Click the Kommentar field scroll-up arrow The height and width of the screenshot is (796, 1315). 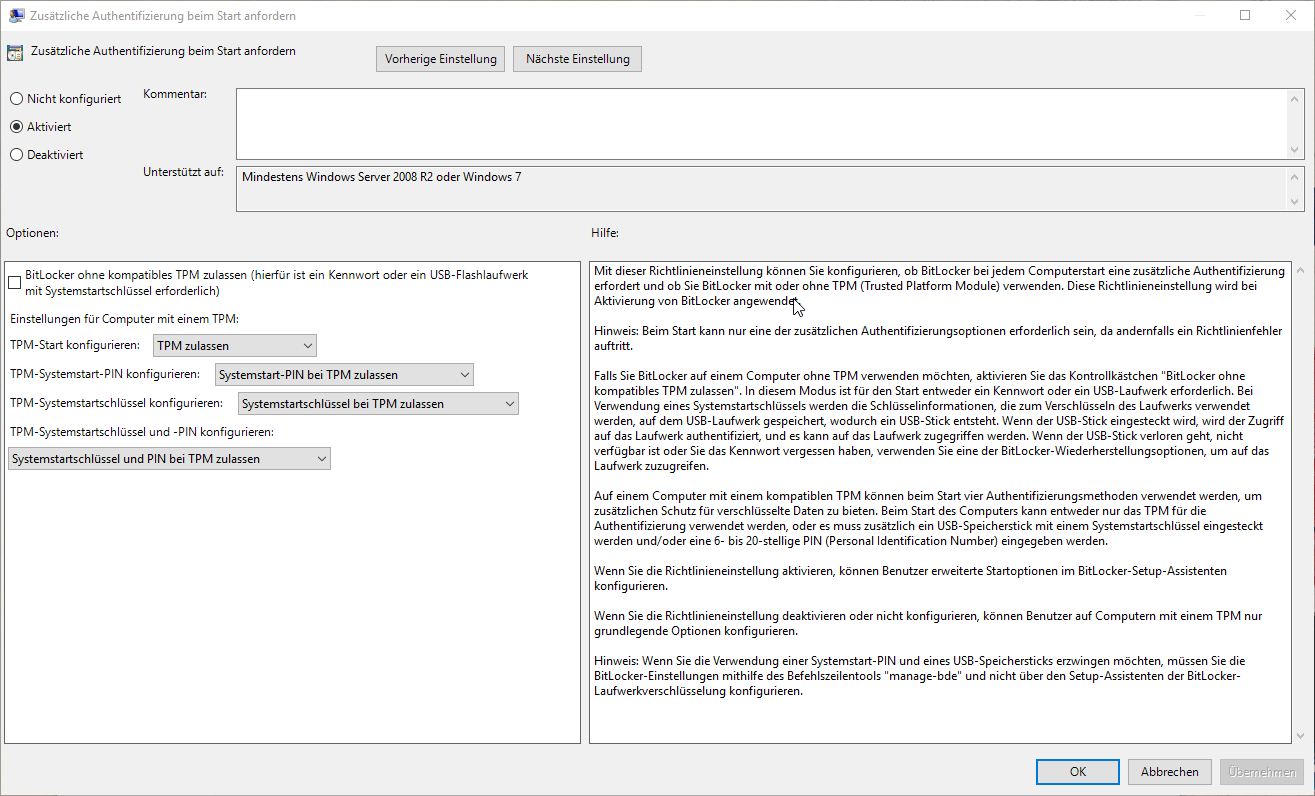click(x=1296, y=99)
